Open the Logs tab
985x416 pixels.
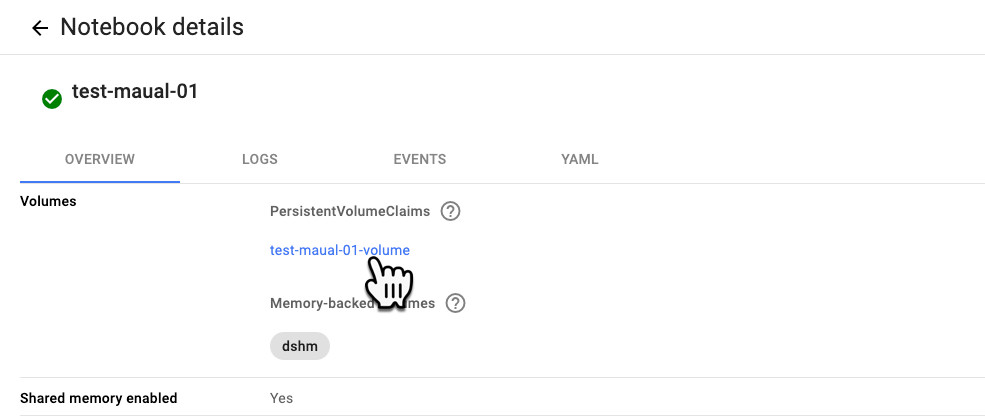point(260,159)
